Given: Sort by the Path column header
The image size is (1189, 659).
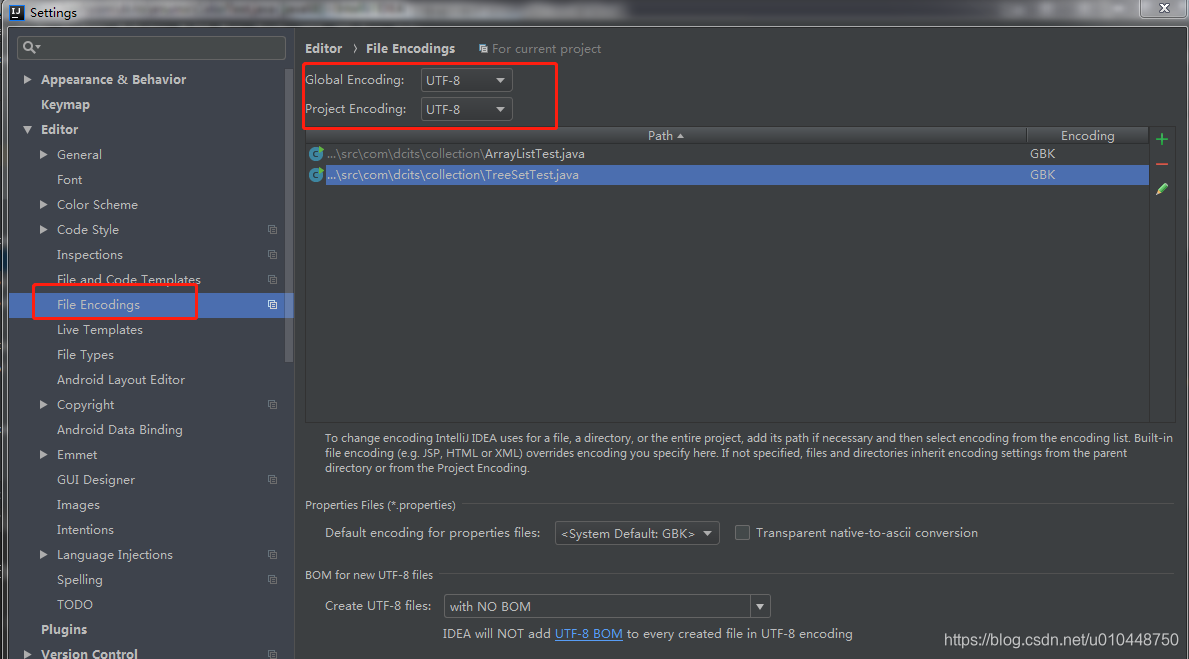Looking at the screenshot, I should (666, 136).
